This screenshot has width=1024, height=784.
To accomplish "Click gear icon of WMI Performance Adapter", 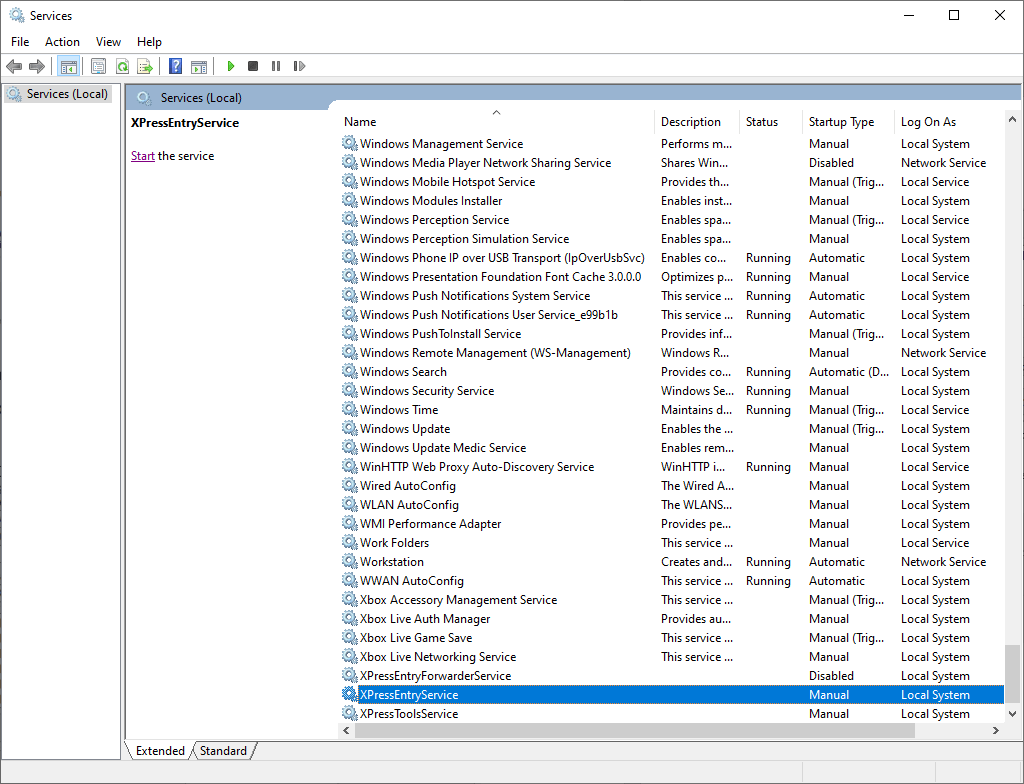I will [350, 523].
